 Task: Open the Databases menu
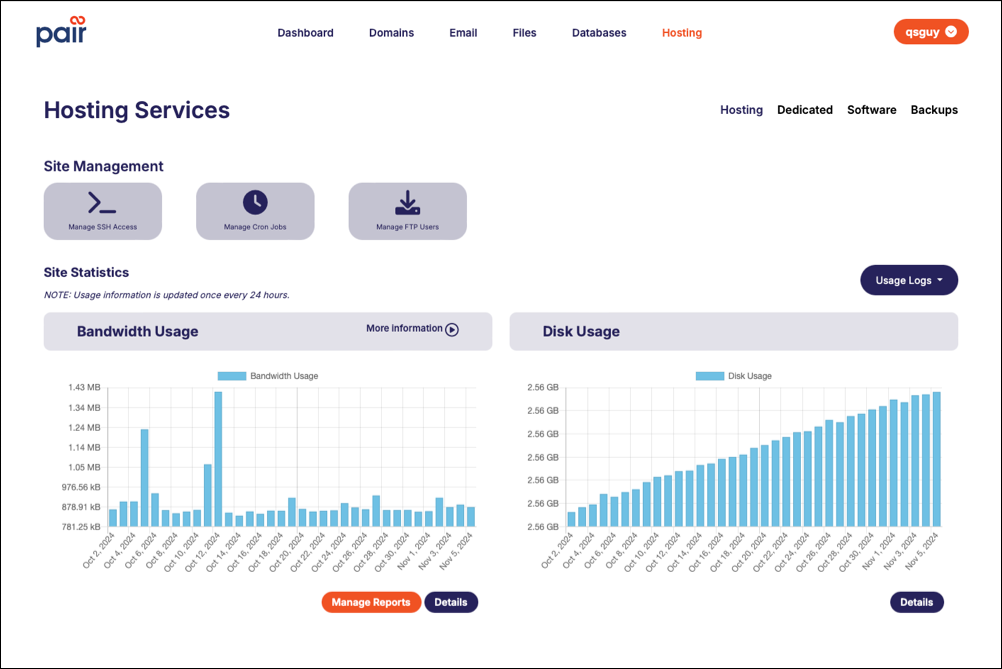click(599, 33)
